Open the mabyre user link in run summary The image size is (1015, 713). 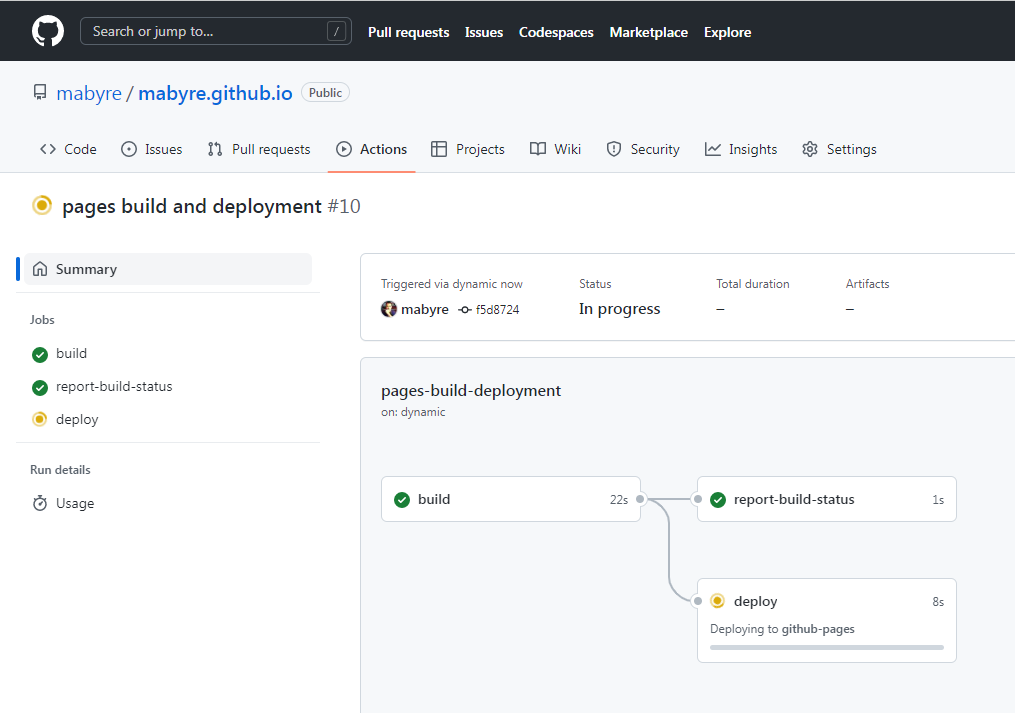[425, 310]
